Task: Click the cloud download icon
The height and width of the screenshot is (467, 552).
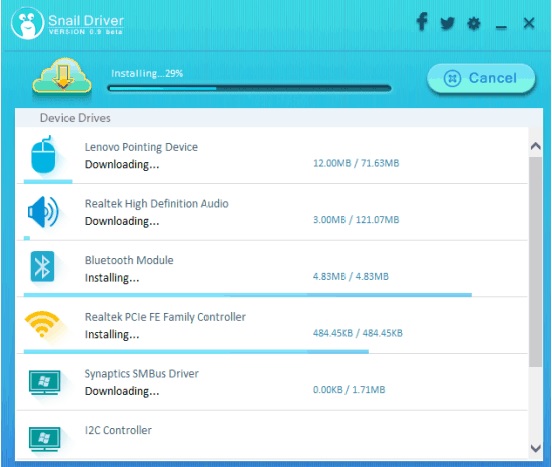Action: [x=62, y=76]
